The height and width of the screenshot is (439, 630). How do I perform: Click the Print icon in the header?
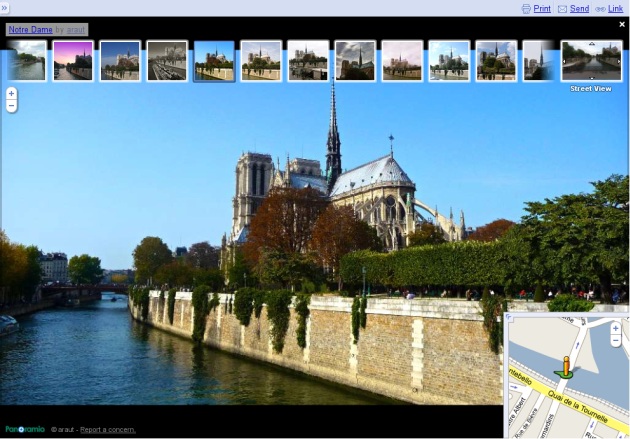527,8
